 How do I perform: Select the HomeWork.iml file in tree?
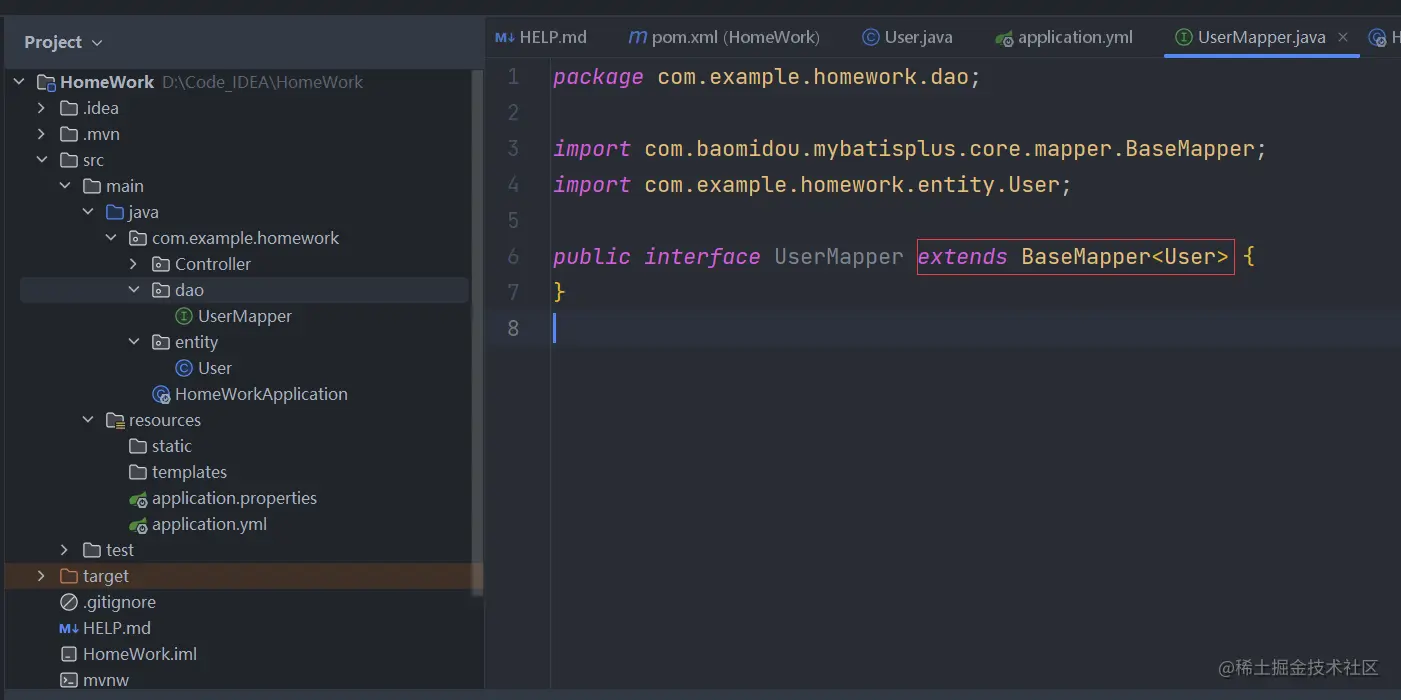click(139, 654)
